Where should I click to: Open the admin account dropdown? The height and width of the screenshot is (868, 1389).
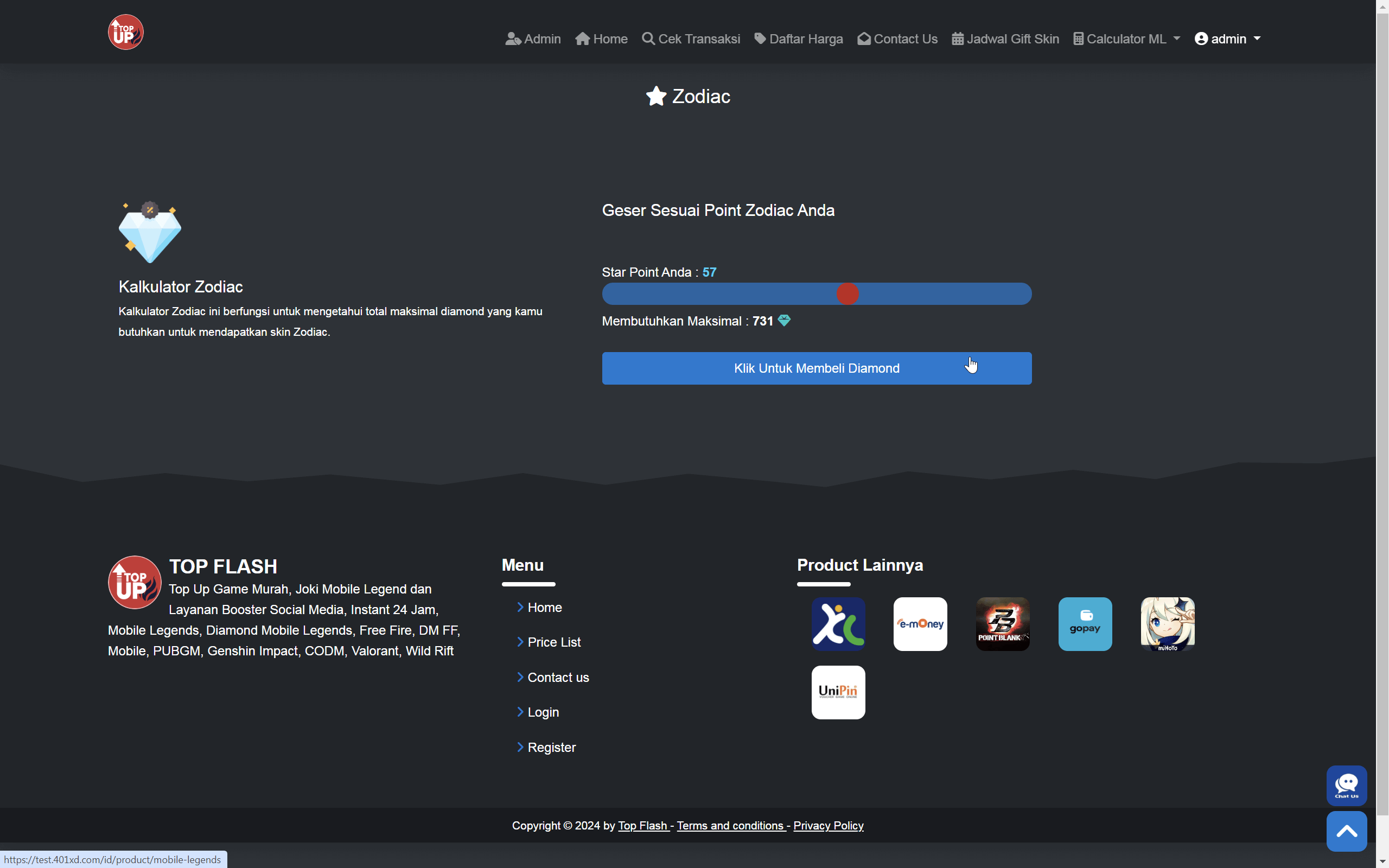tap(1228, 39)
